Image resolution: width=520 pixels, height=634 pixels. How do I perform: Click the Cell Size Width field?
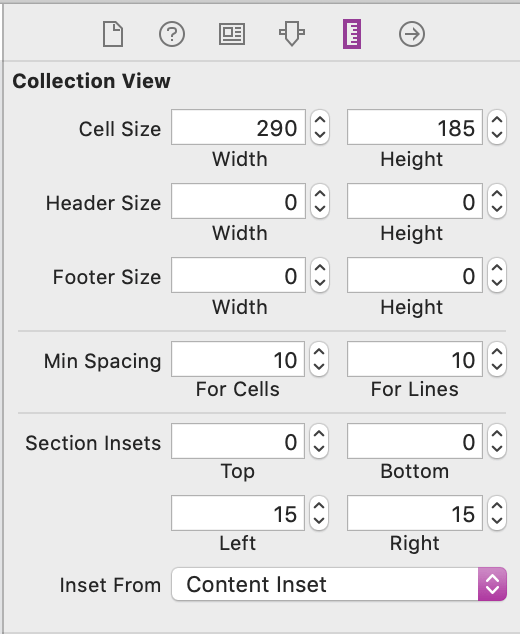[238, 127]
